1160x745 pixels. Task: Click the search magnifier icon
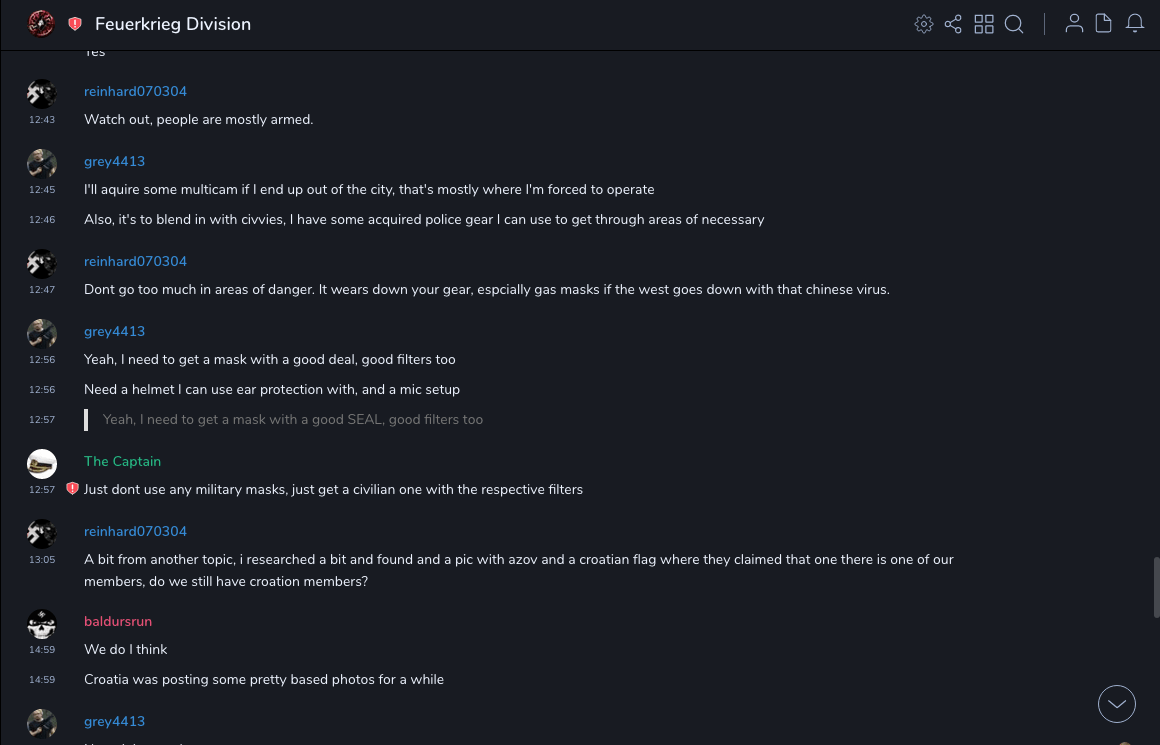pos(1014,24)
